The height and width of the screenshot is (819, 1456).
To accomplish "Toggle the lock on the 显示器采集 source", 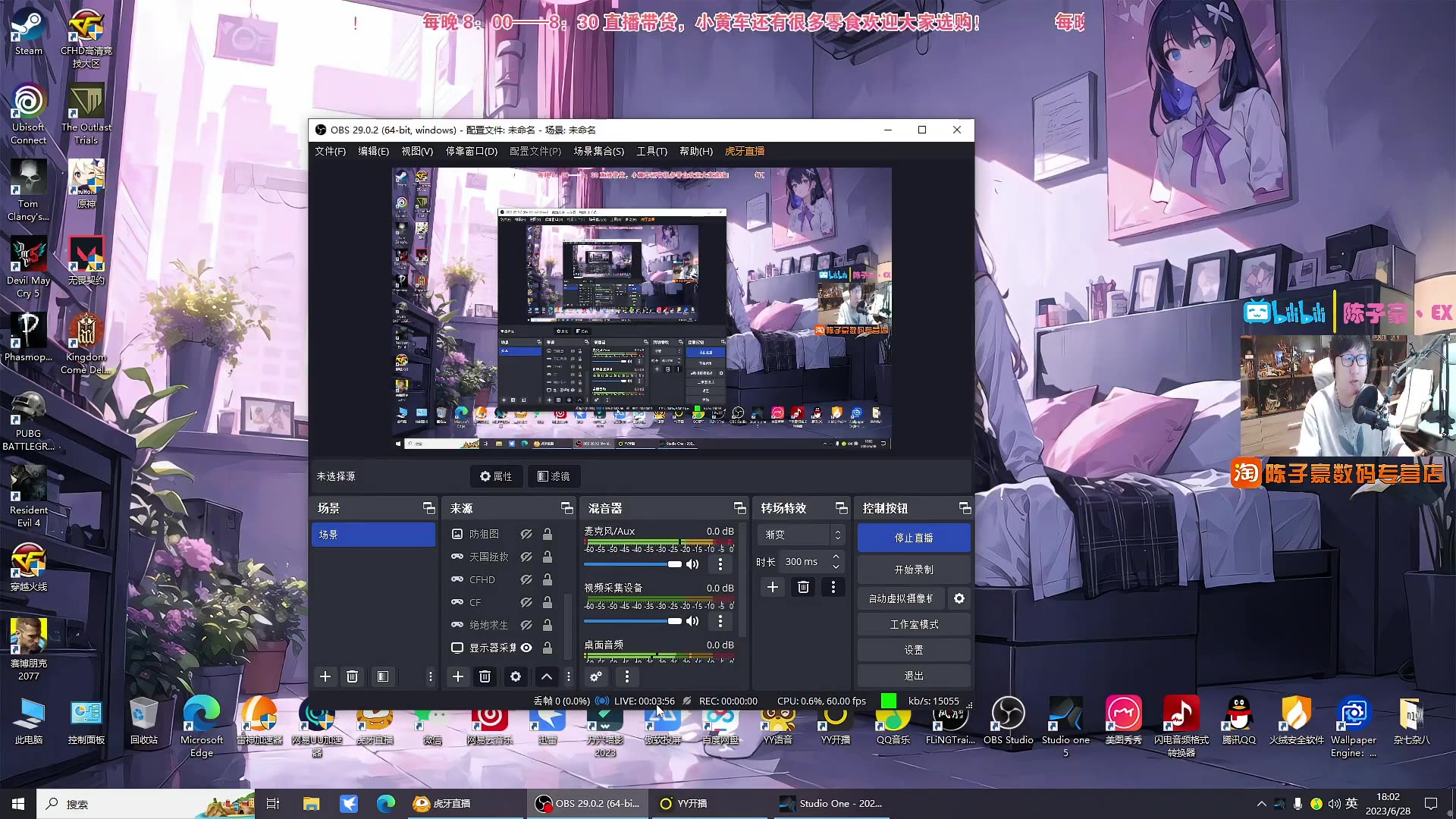I will pyautogui.click(x=547, y=648).
